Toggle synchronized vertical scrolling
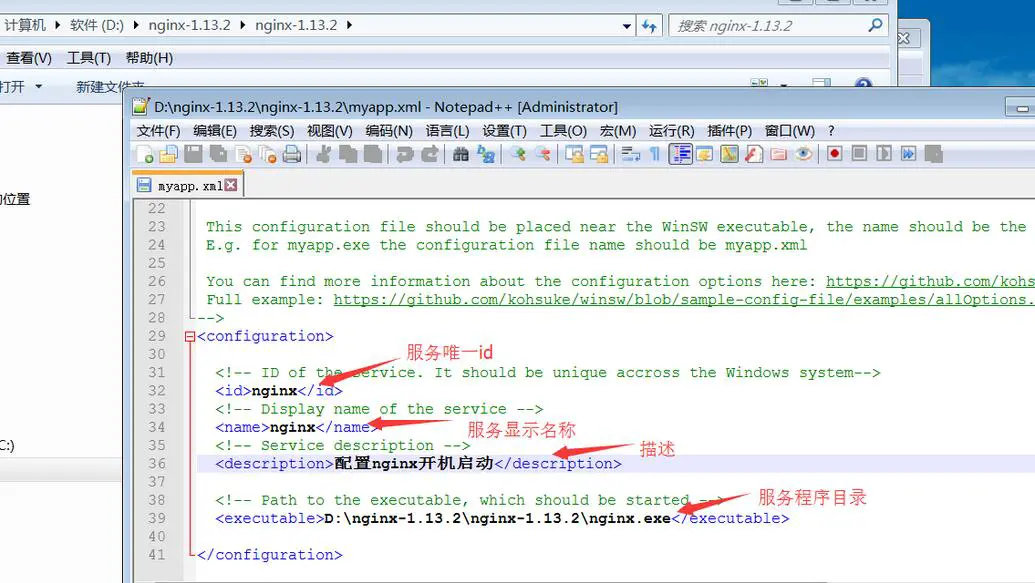 (574, 154)
